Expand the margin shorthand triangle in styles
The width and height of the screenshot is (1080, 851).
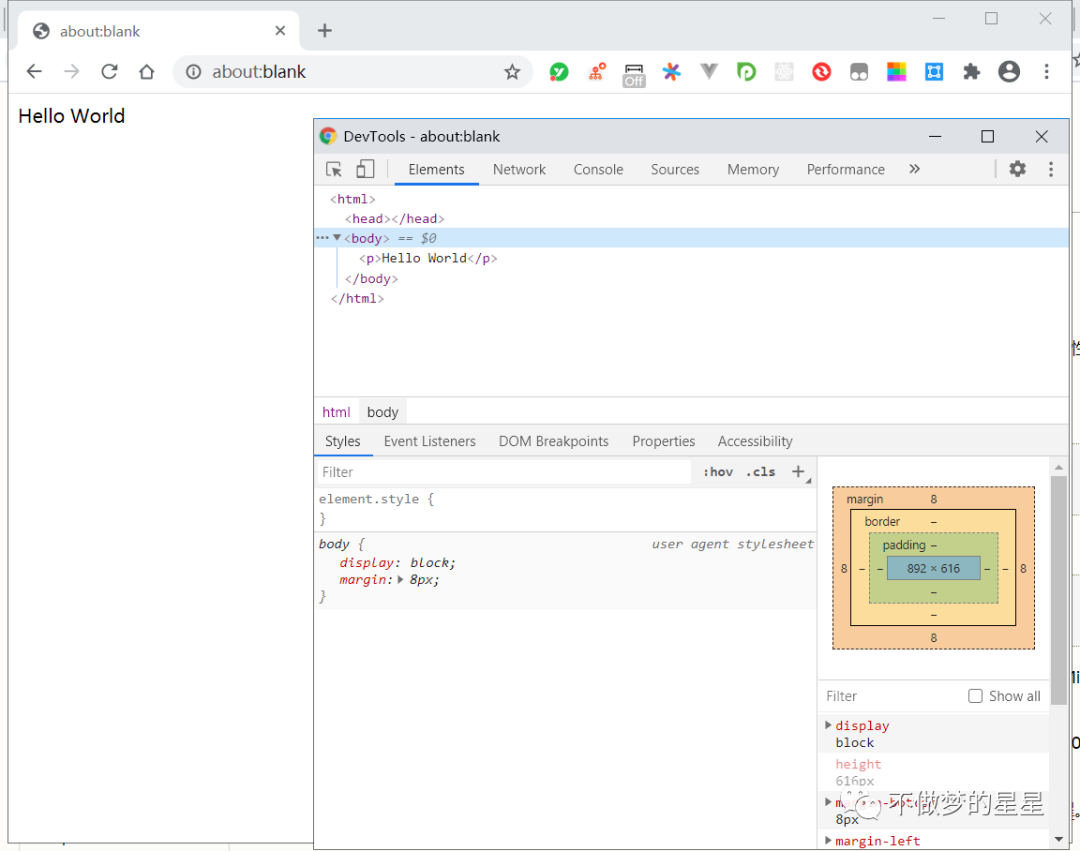400,580
